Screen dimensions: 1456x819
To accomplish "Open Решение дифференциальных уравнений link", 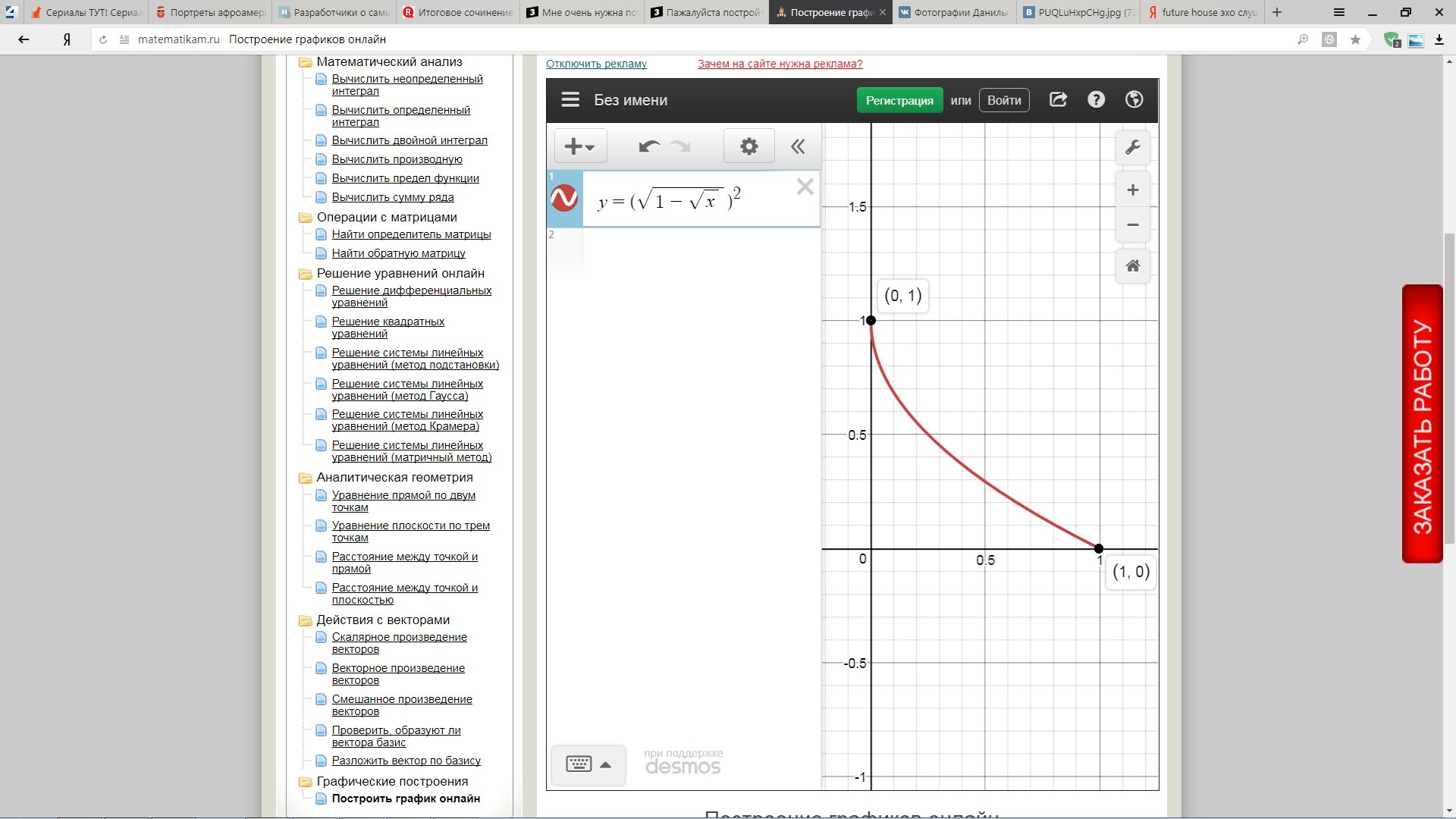I will pos(412,297).
